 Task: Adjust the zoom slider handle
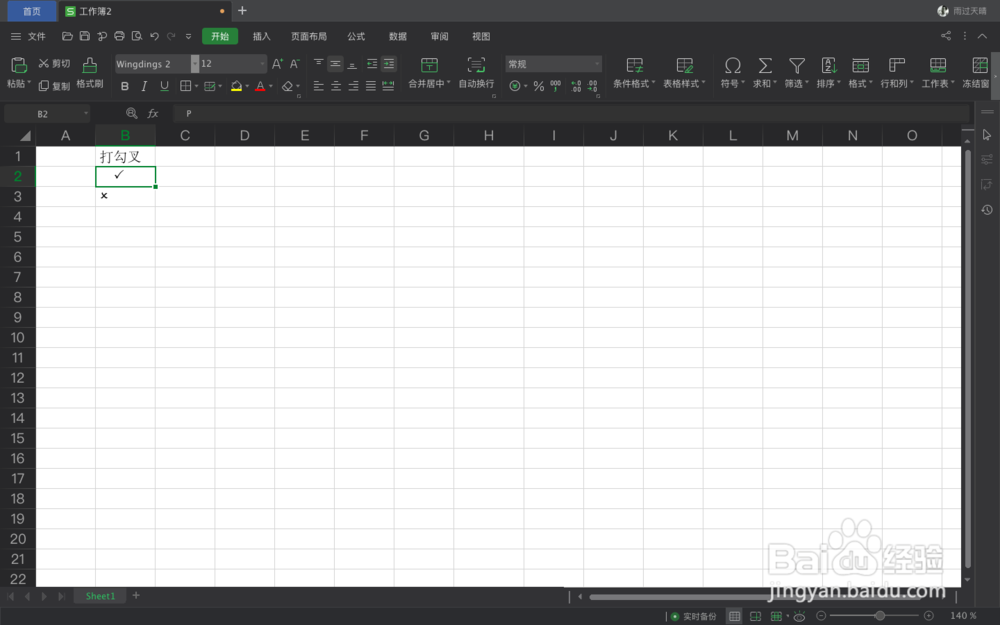[879, 616]
